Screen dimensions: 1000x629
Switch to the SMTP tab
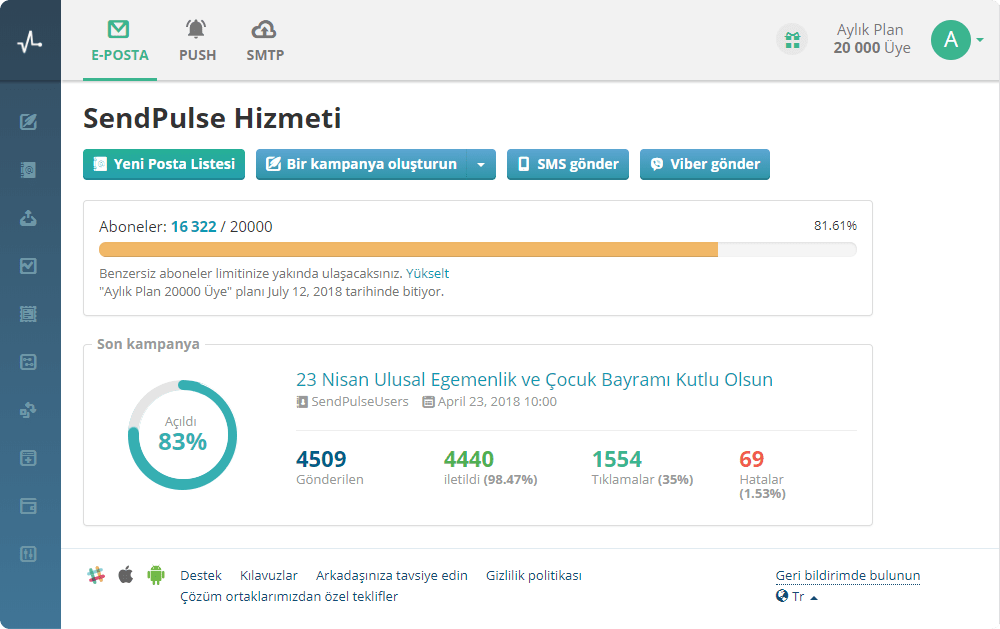(265, 41)
